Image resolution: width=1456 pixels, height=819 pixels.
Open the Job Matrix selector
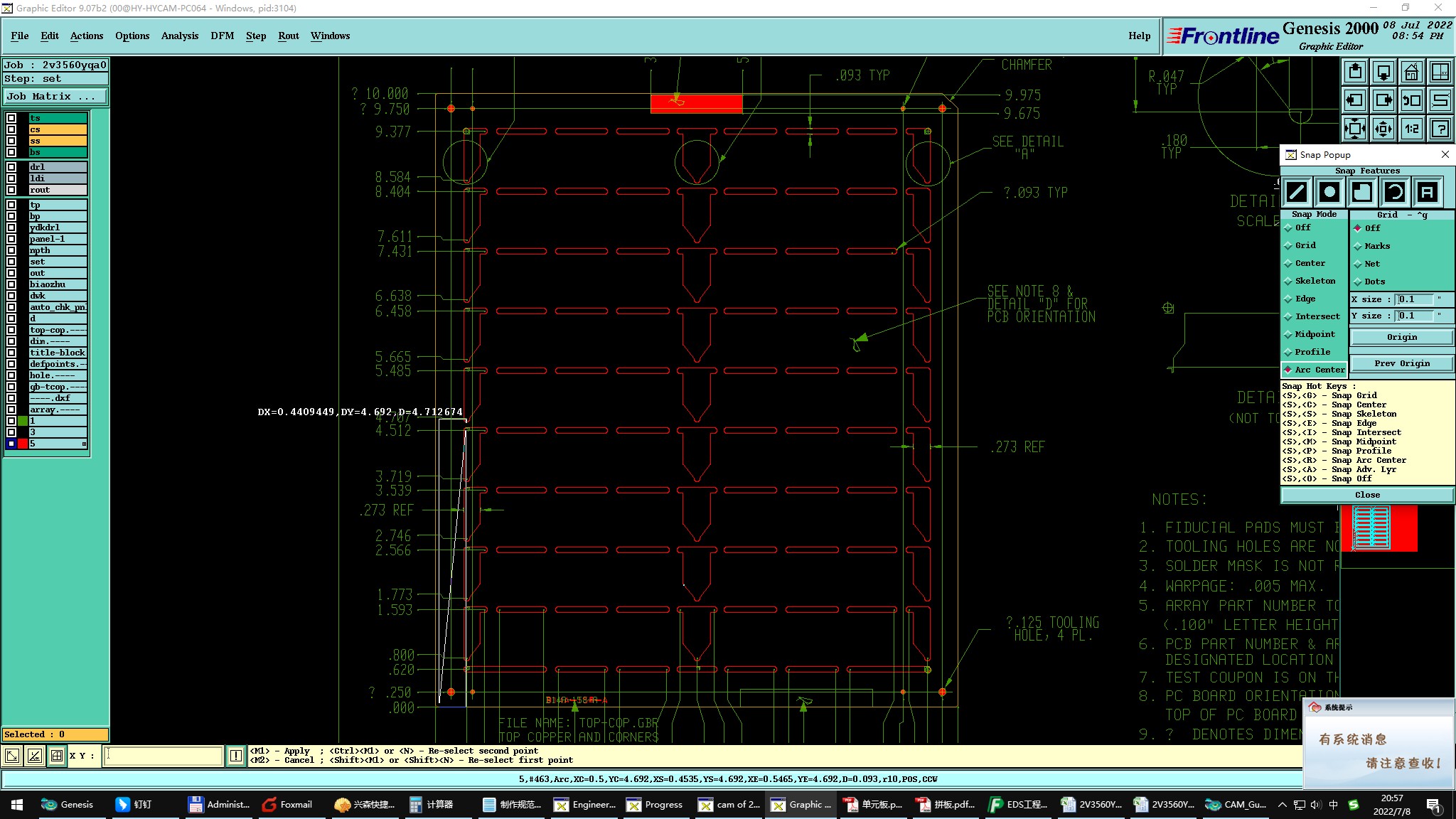point(55,97)
